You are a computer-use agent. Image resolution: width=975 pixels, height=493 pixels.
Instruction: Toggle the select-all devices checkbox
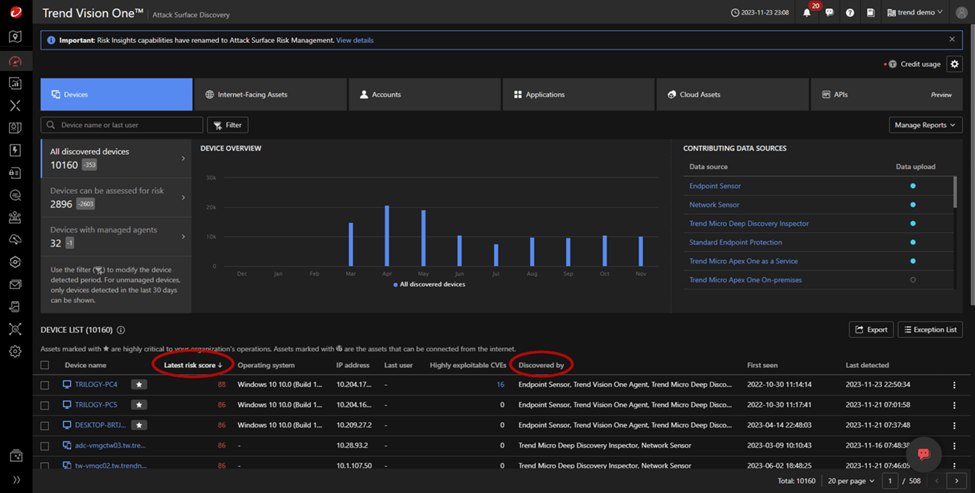(x=45, y=365)
